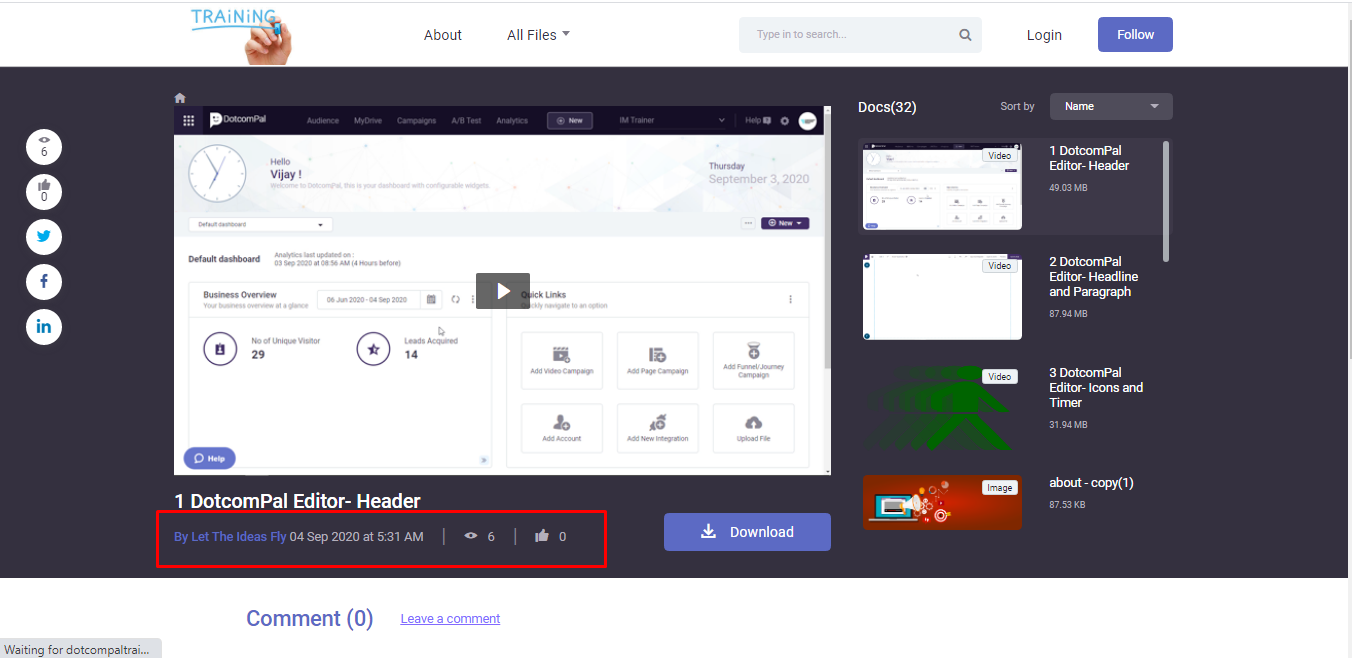1352x658 pixels.
Task: Click the '31.94 MB' file size text
Action: click(x=1069, y=425)
